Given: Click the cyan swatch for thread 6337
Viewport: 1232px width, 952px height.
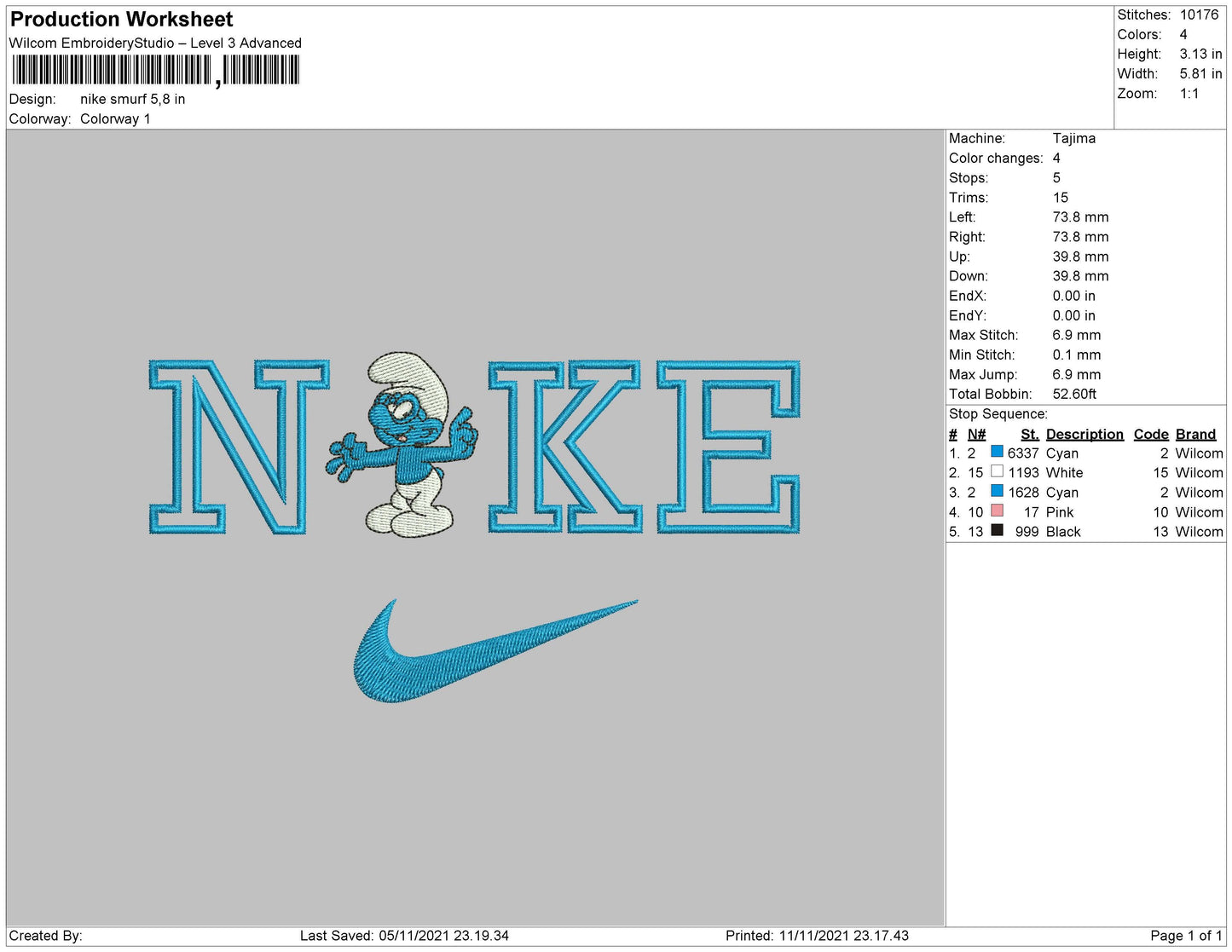Looking at the screenshot, I should (997, 452).
